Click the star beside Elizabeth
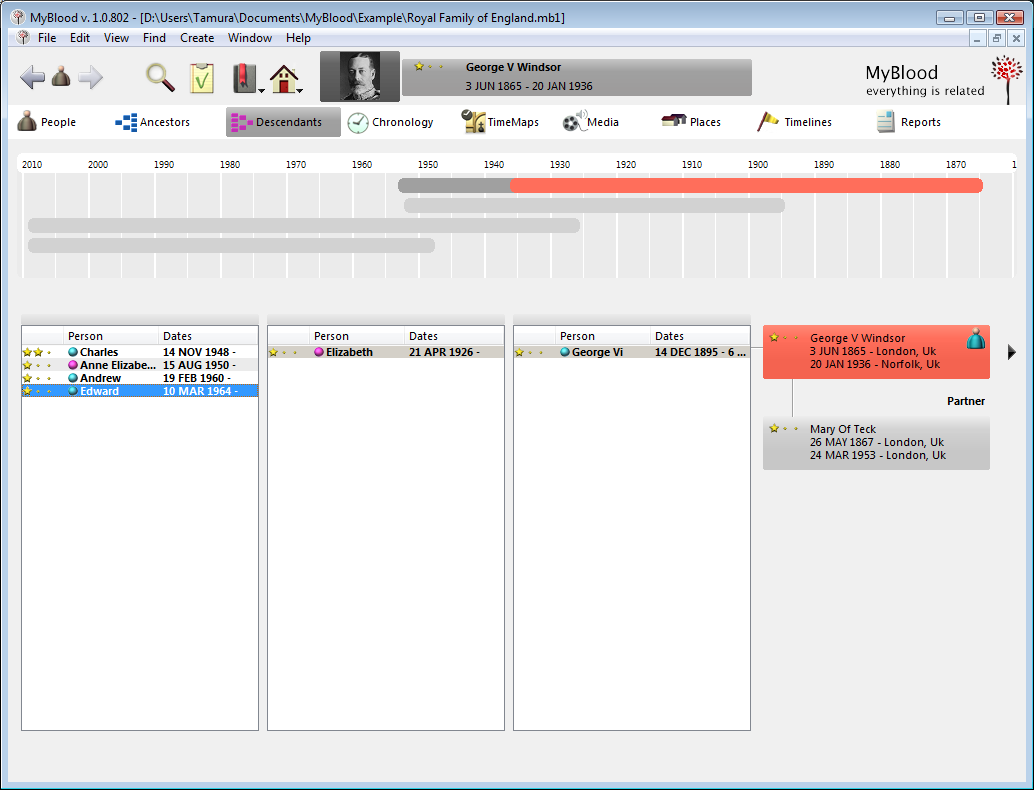The width and height of the screenshot is (1034, 790). (273, 352)
